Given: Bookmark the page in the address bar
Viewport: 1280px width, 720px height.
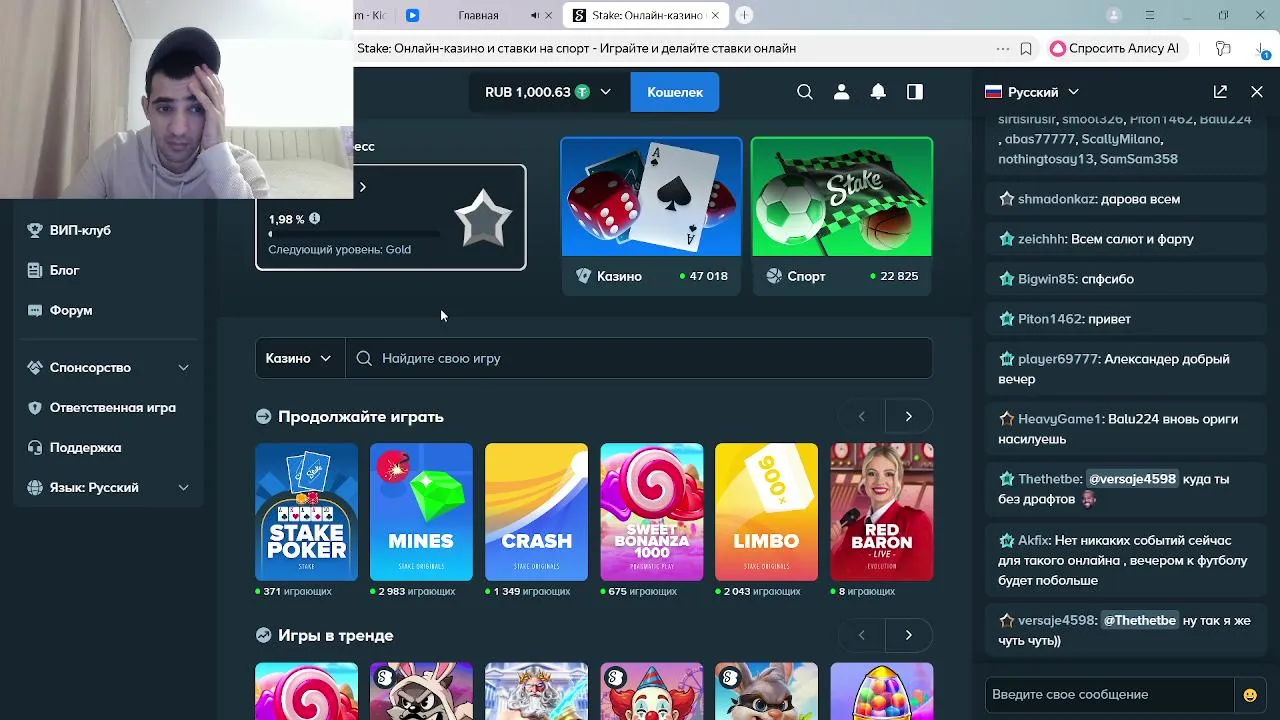Looking at the screenshot, I should (1026, 48).
